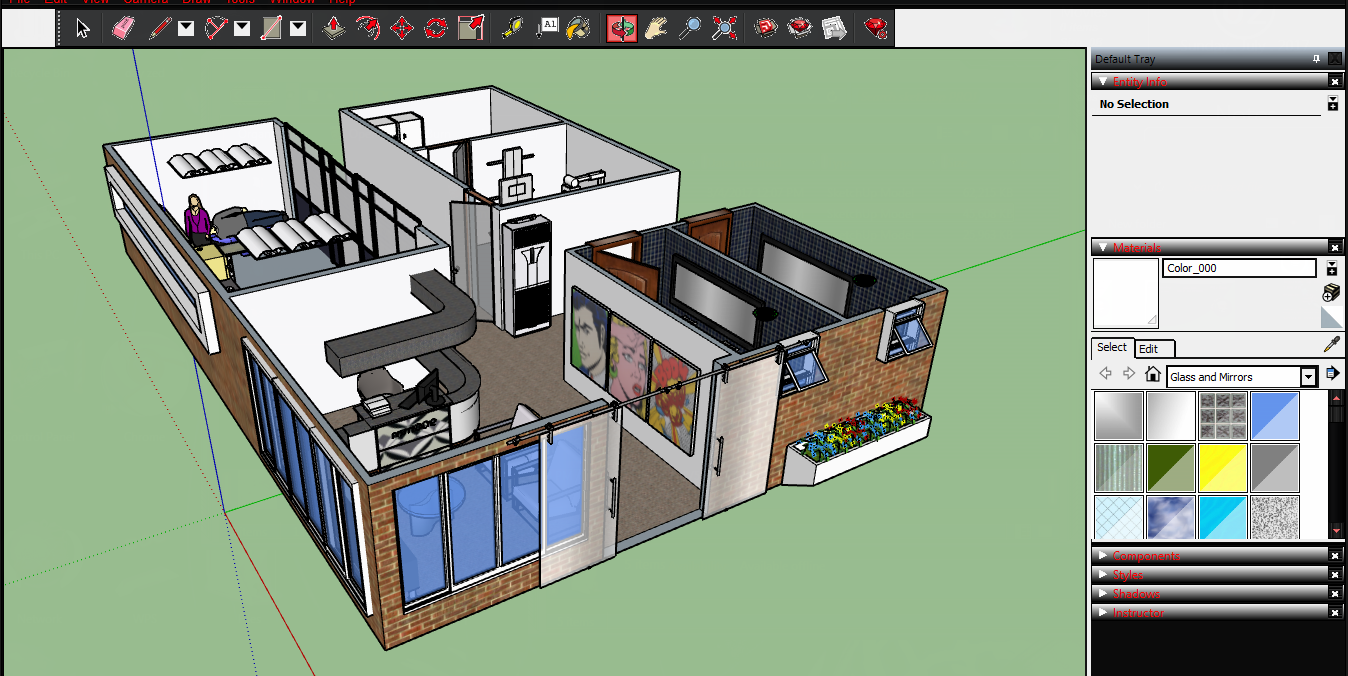The width and height of the screenshot is (1348, 676).
Task: Click the materials forward arrow
Action: 1129,374
